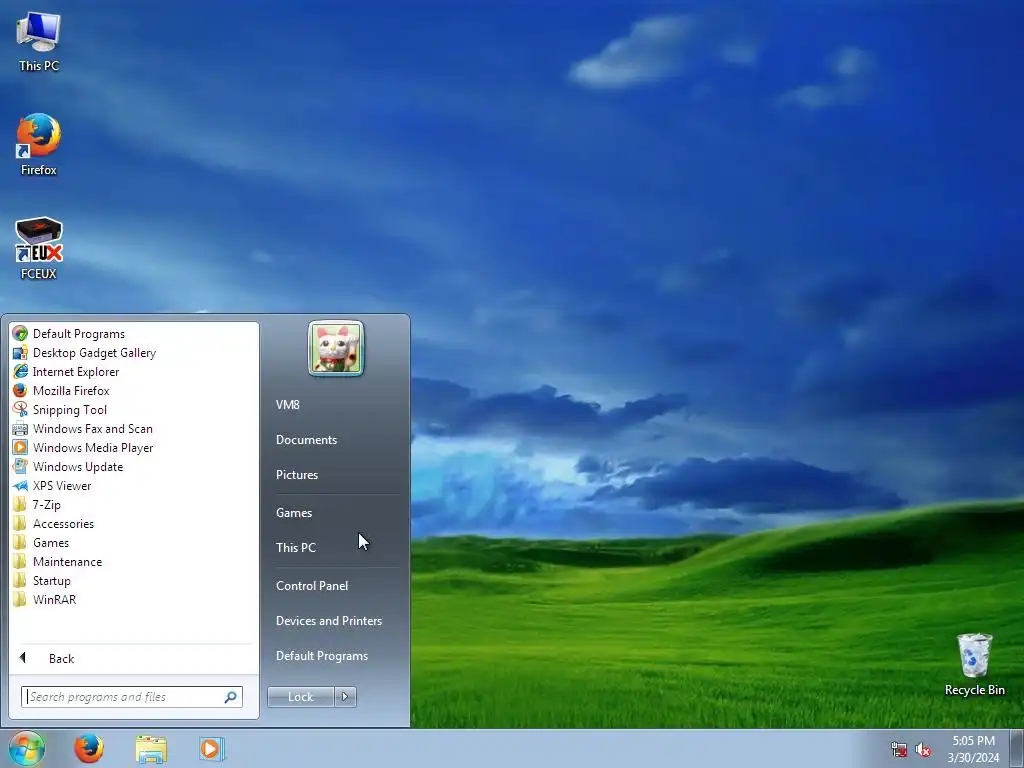Click the Desktop Gadget Gallery icon
1024x768 pixels.
(x=20, y=353)
